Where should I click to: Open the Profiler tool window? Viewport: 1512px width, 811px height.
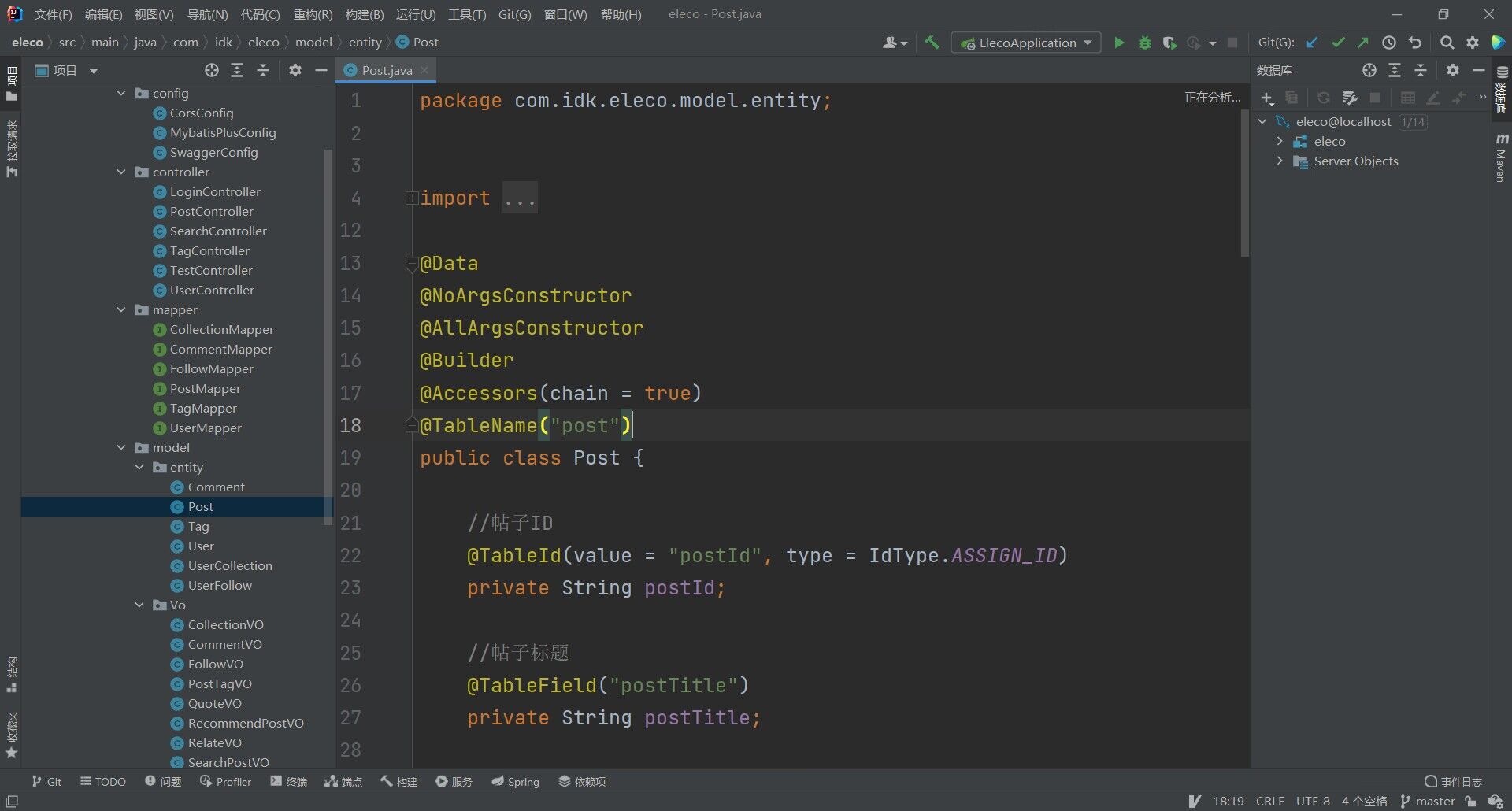point(225,781)
